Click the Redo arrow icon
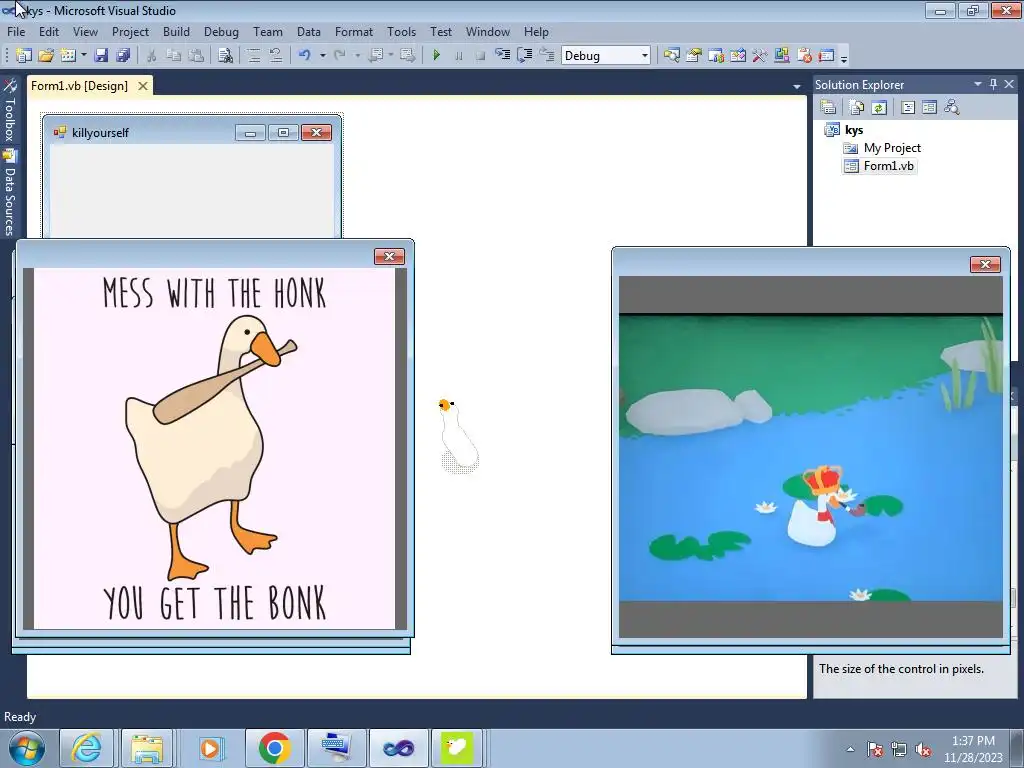 340,56
